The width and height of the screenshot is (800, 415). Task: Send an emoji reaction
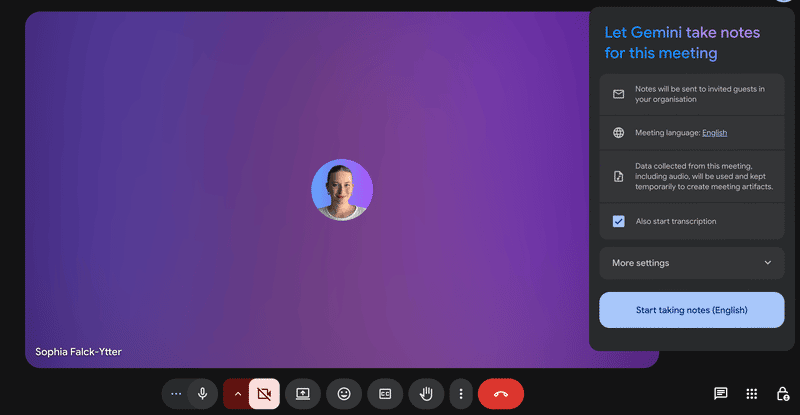click(x=344, y=394)
